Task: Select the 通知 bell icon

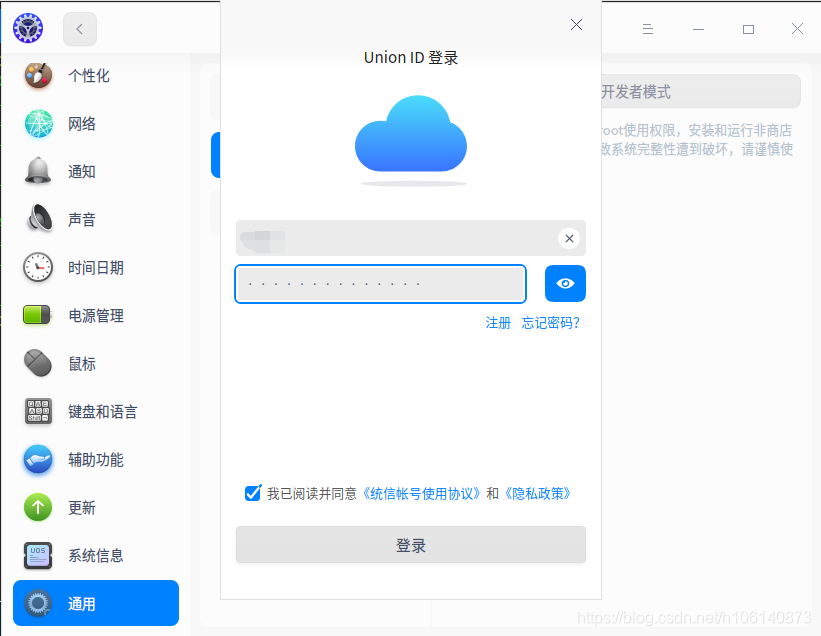Action: coord(38,171)
